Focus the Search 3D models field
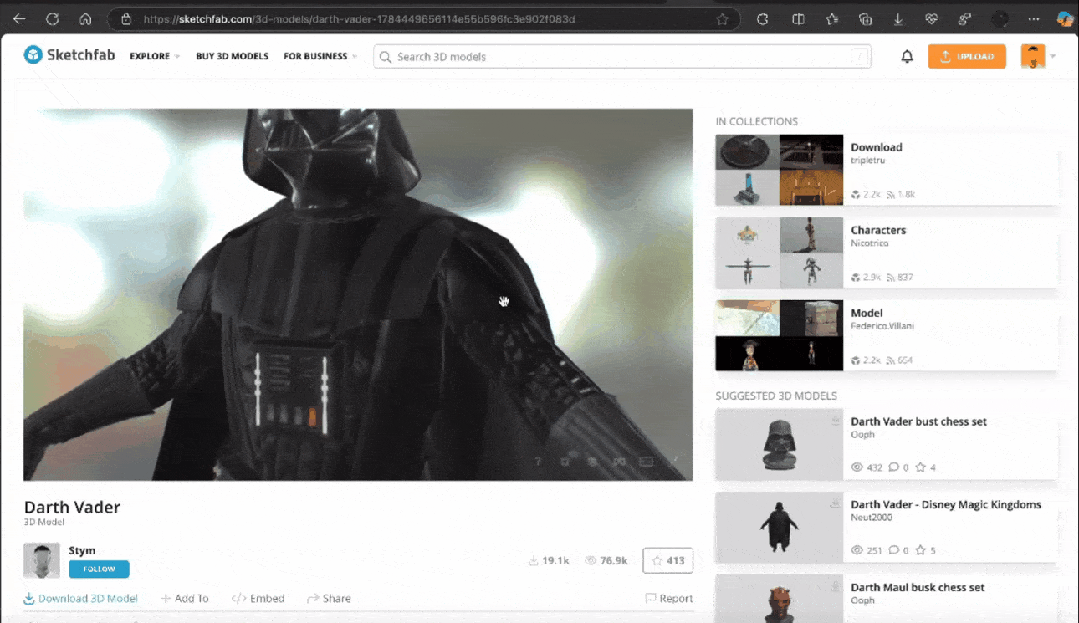Screen dimensions: 1079x623 pos(622,56)
